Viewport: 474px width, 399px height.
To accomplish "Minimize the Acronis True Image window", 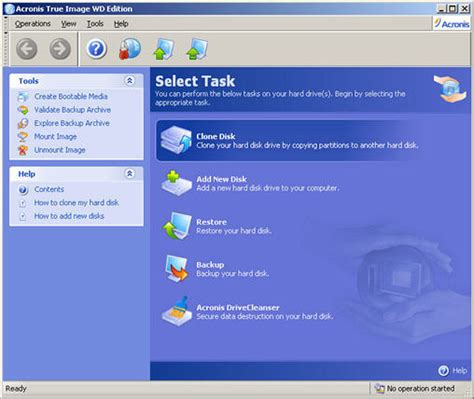I will [441, 9].
